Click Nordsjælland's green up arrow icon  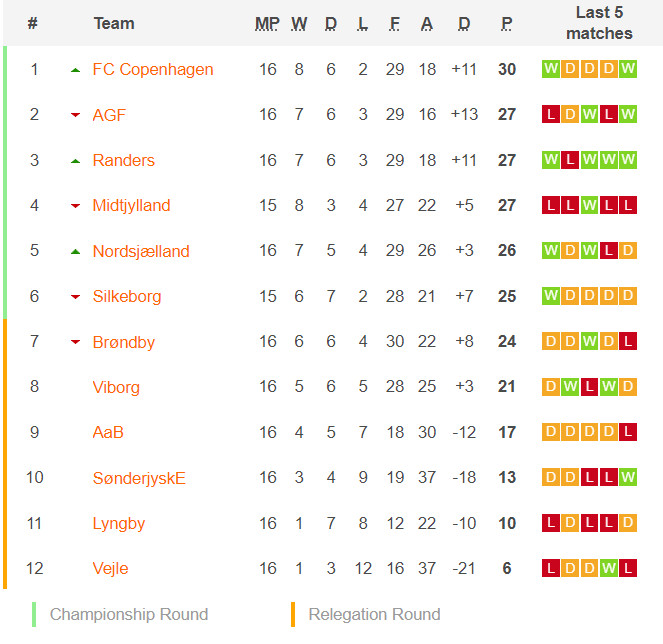click(x=75, y=252)
